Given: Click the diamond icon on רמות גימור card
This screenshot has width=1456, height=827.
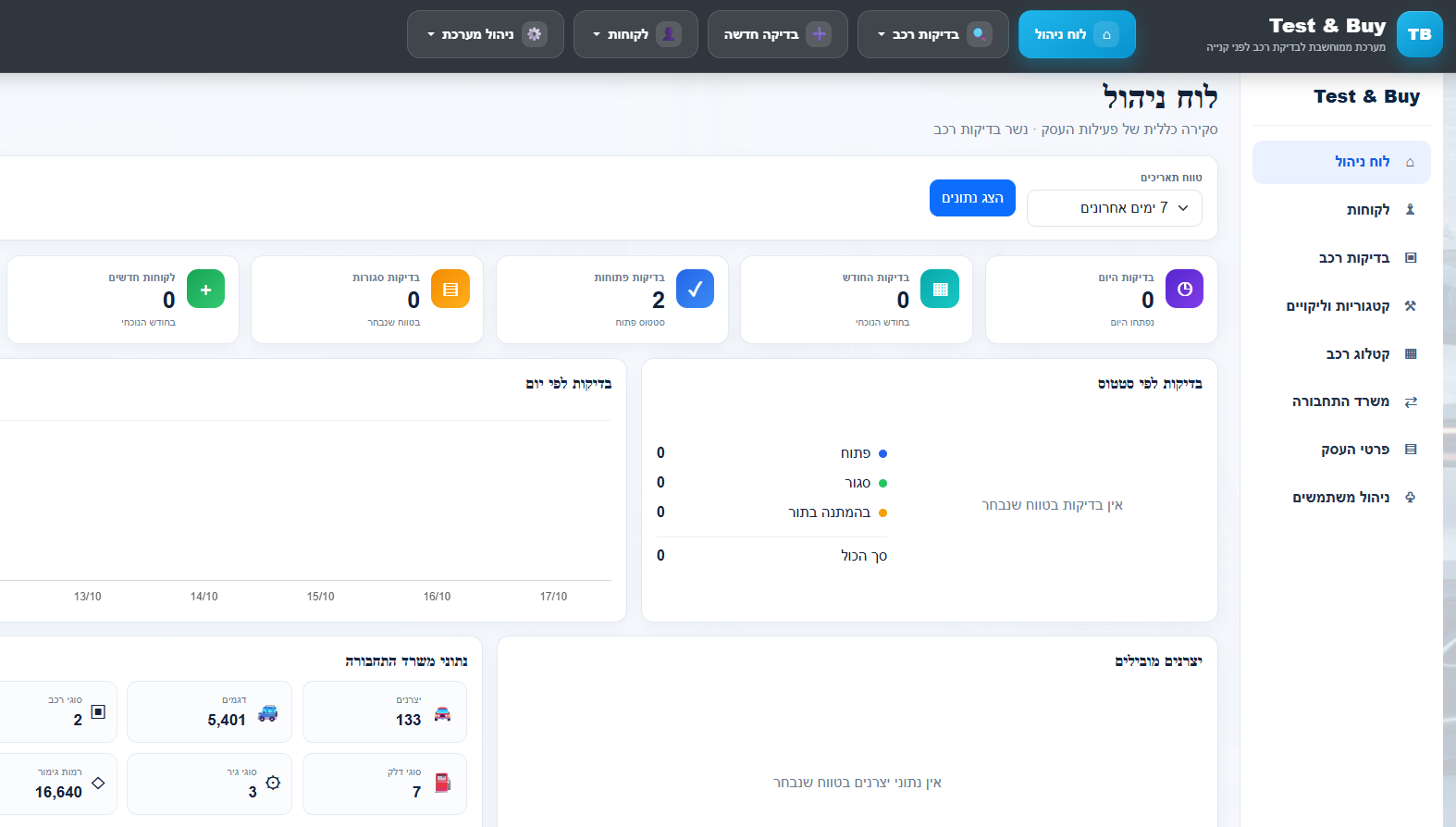Looking at the screenshot, I should pyautogui.click(x=98, y=783).
